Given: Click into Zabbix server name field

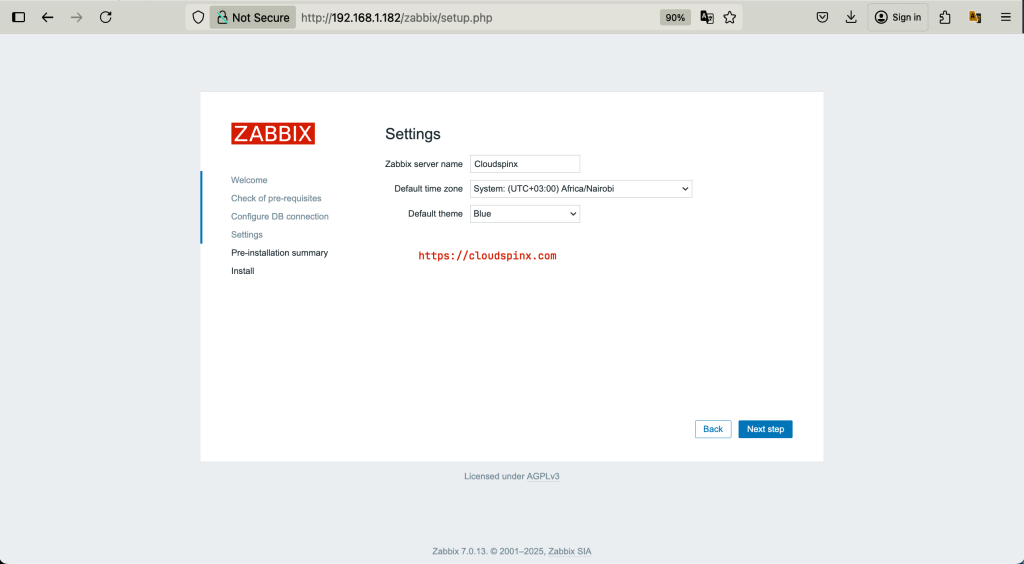Looking at the screenshot, I should pyautogui.click(x=524, y=164).
